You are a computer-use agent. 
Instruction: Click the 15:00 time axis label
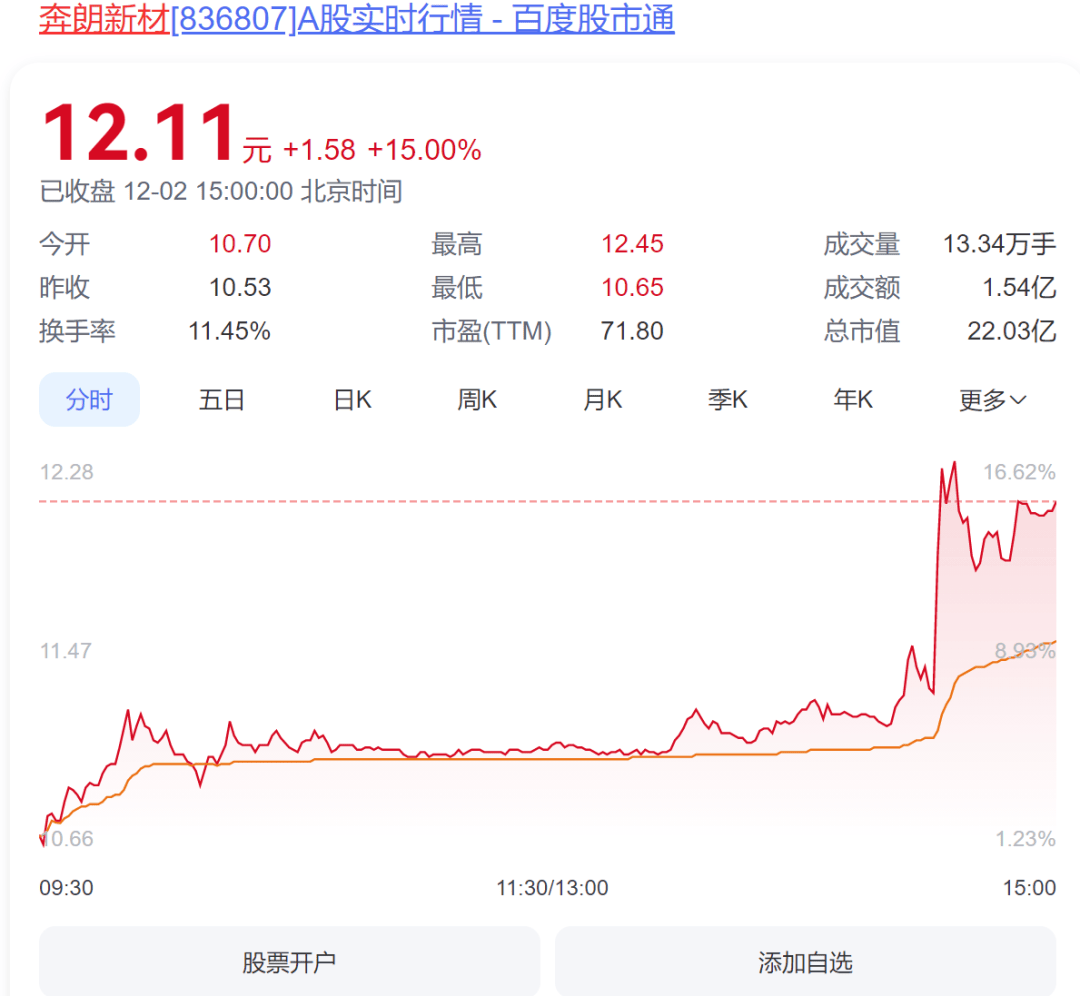[1029, 887]
